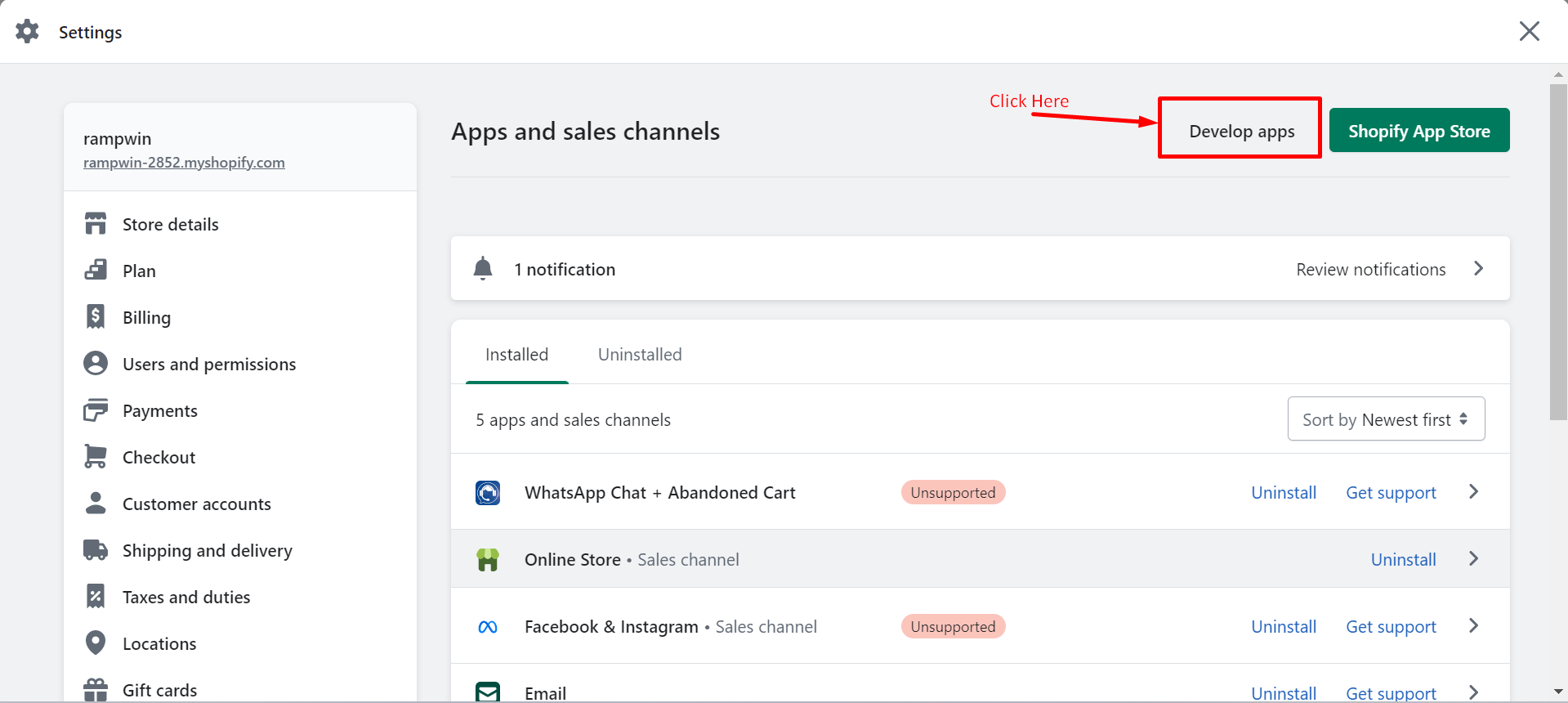Expand WhatsApp Chat row with chevron arrow
This screenshot has width=1568, height=703.
pos(1474,492)
